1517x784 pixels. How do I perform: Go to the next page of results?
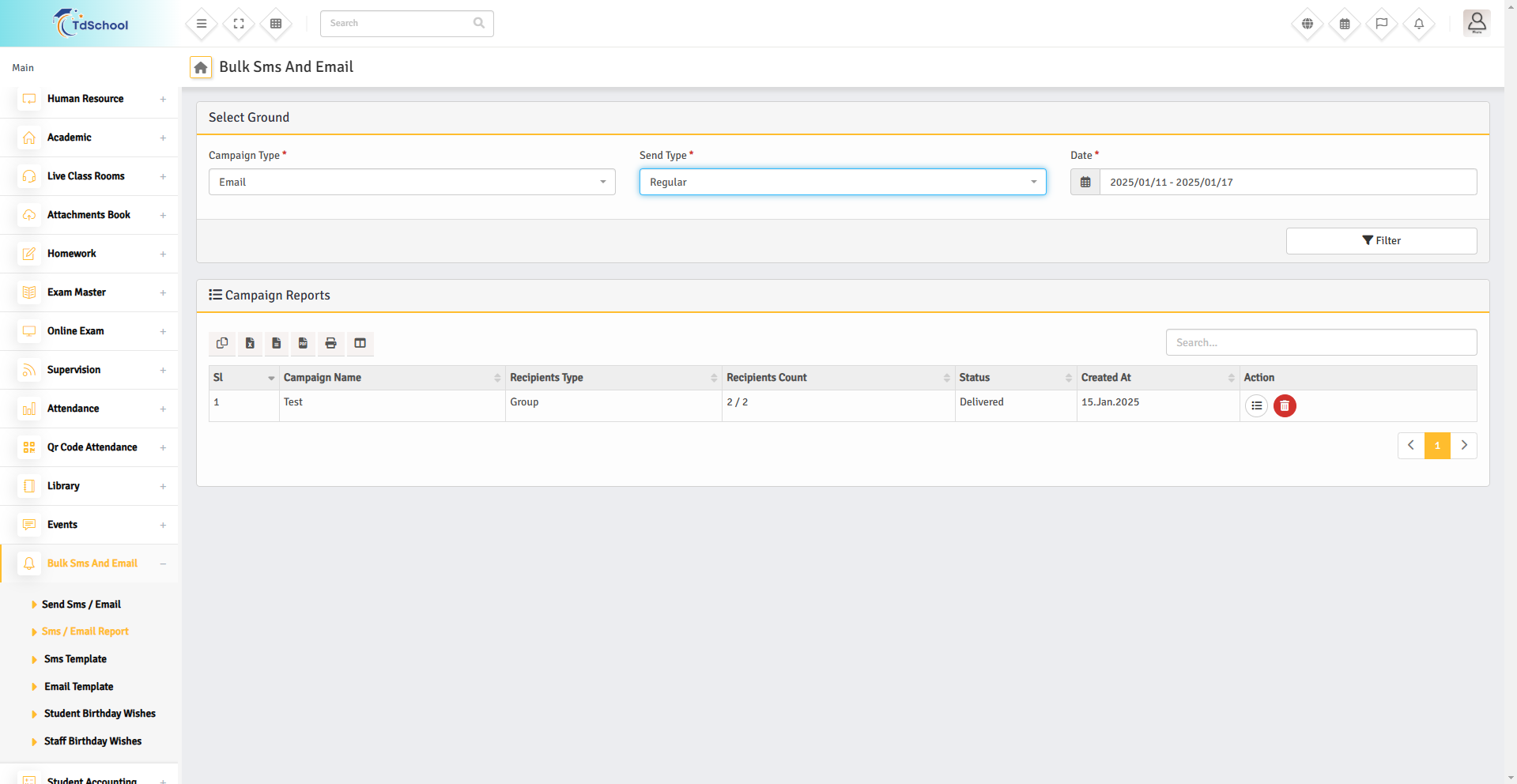[x=1464, y=446]
